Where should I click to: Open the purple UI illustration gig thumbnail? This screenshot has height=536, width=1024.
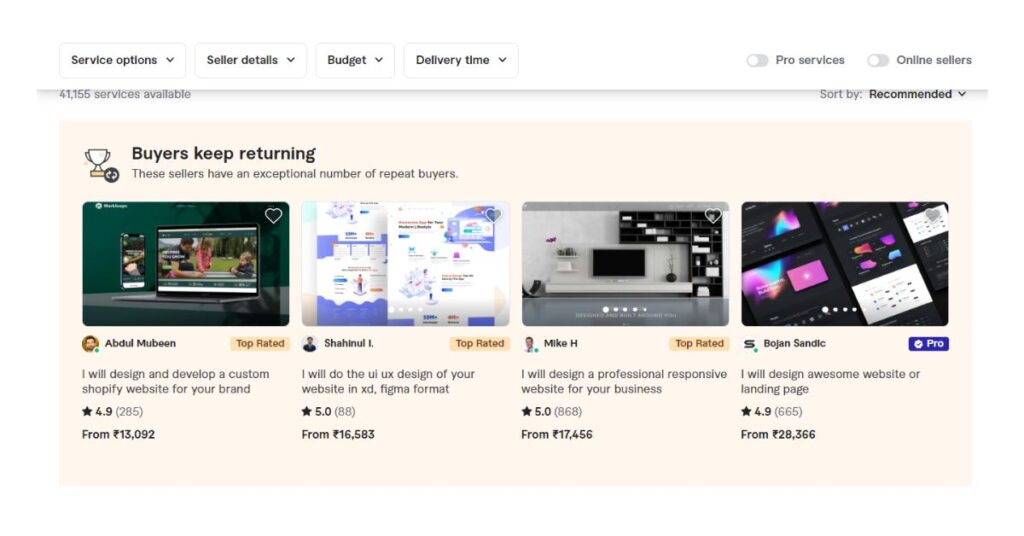click(x=406, y=264)
